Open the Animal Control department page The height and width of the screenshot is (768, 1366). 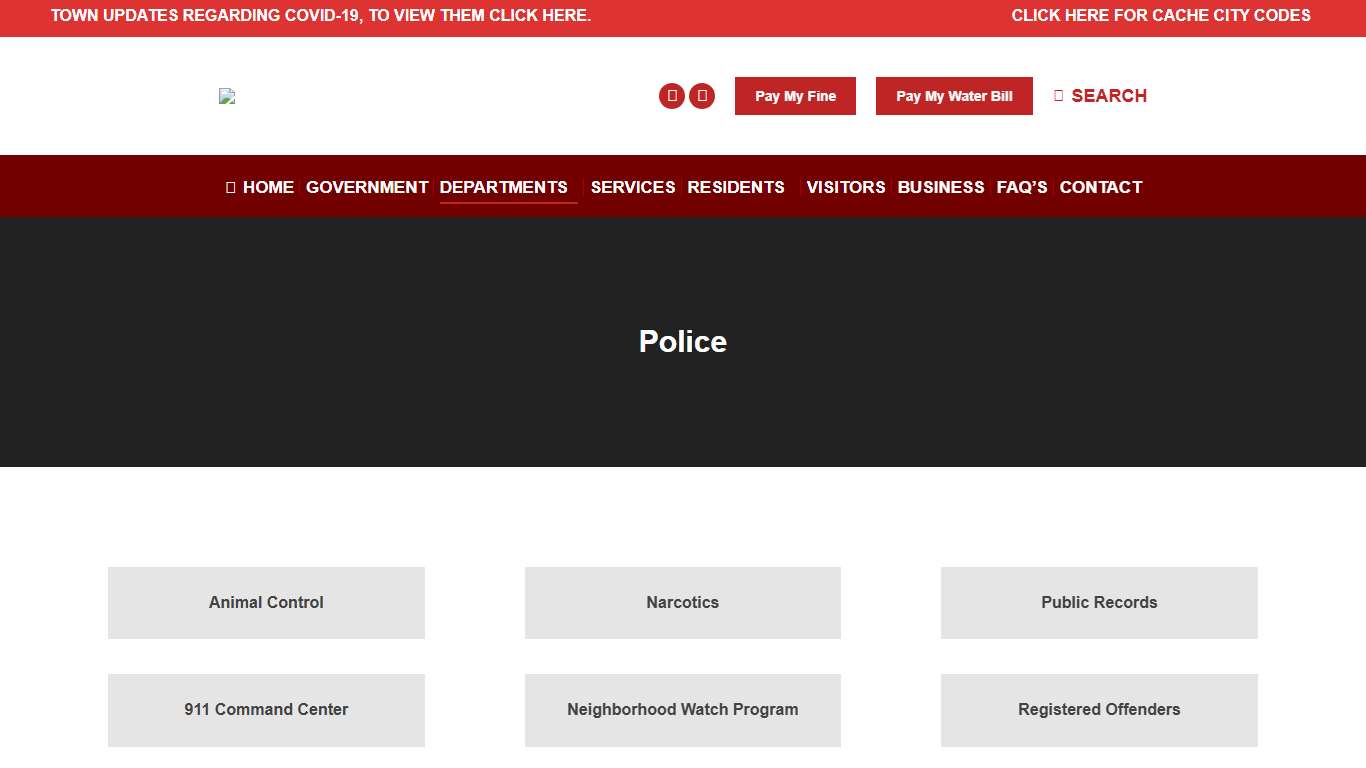[x=266, y=602]
